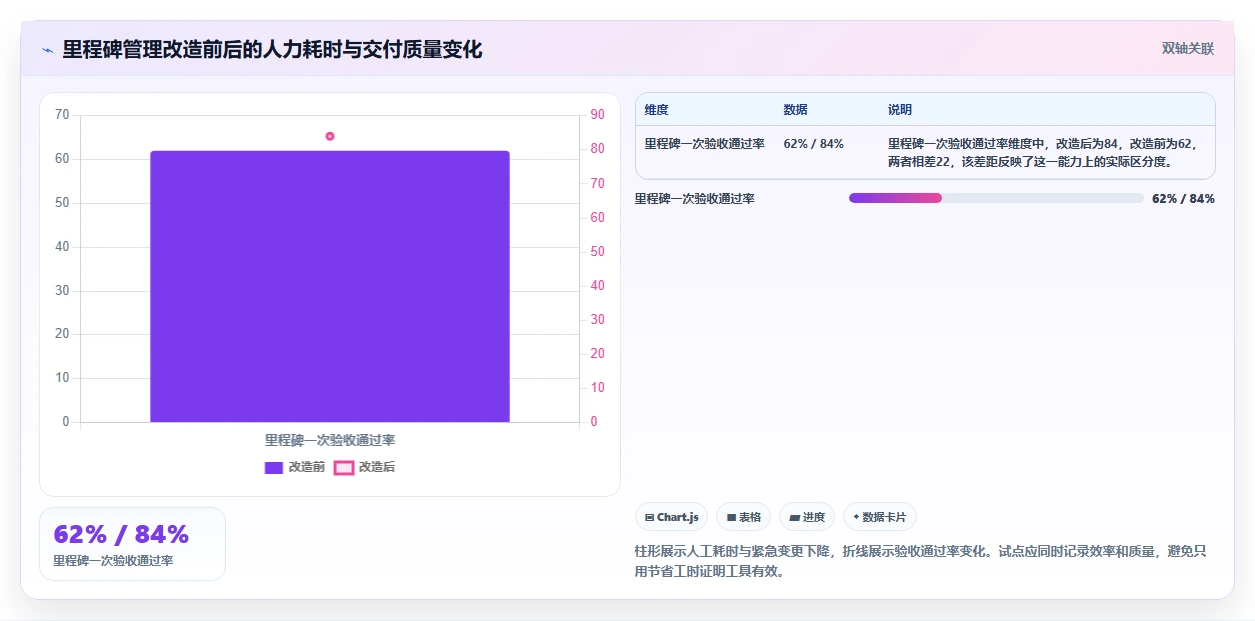The width and height of the screenshot is (1255, 621).
Task: Click the purple 改造前 bar in chart
Action: (330, 286)
